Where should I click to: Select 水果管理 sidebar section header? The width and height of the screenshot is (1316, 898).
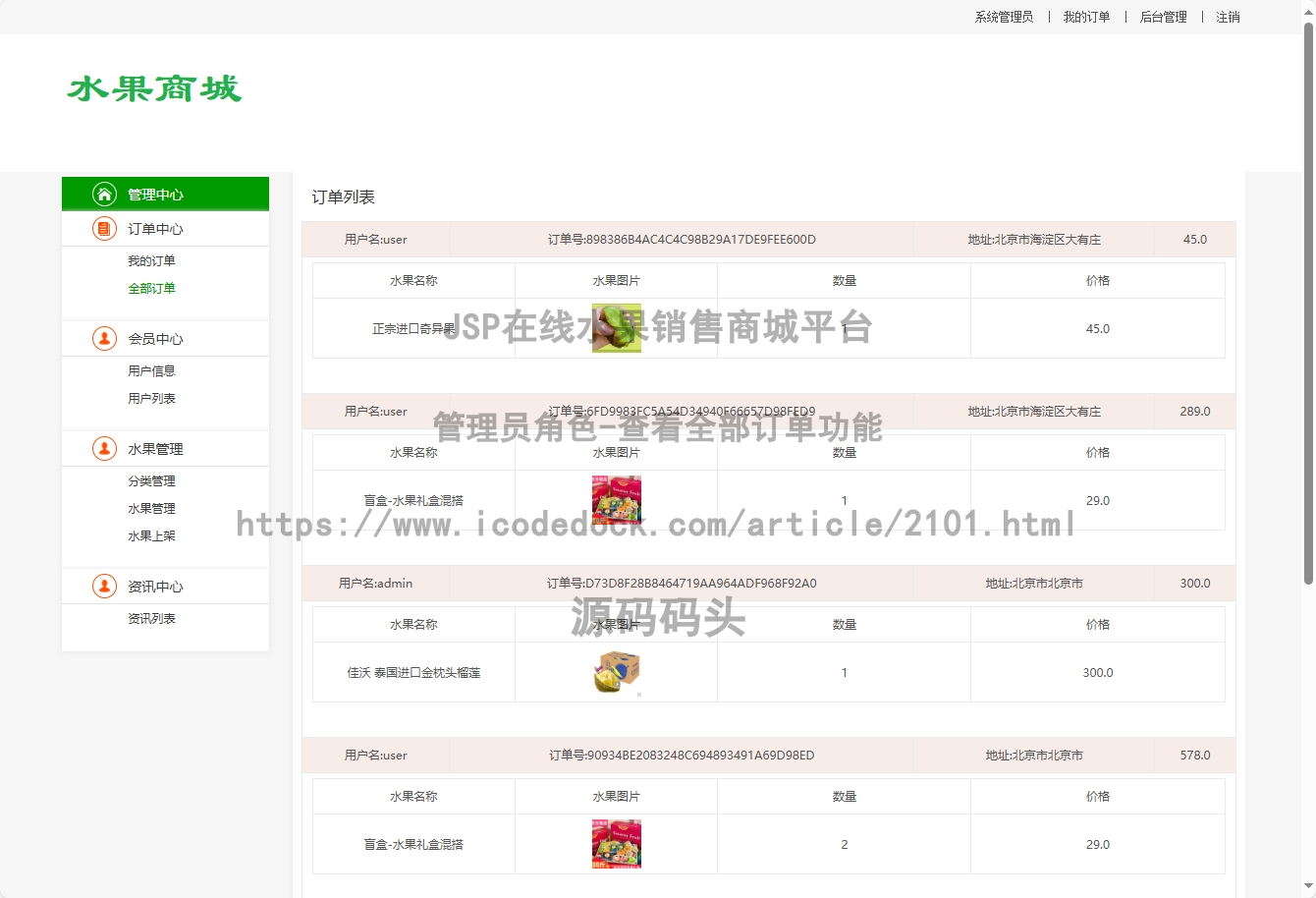point(165,448)
